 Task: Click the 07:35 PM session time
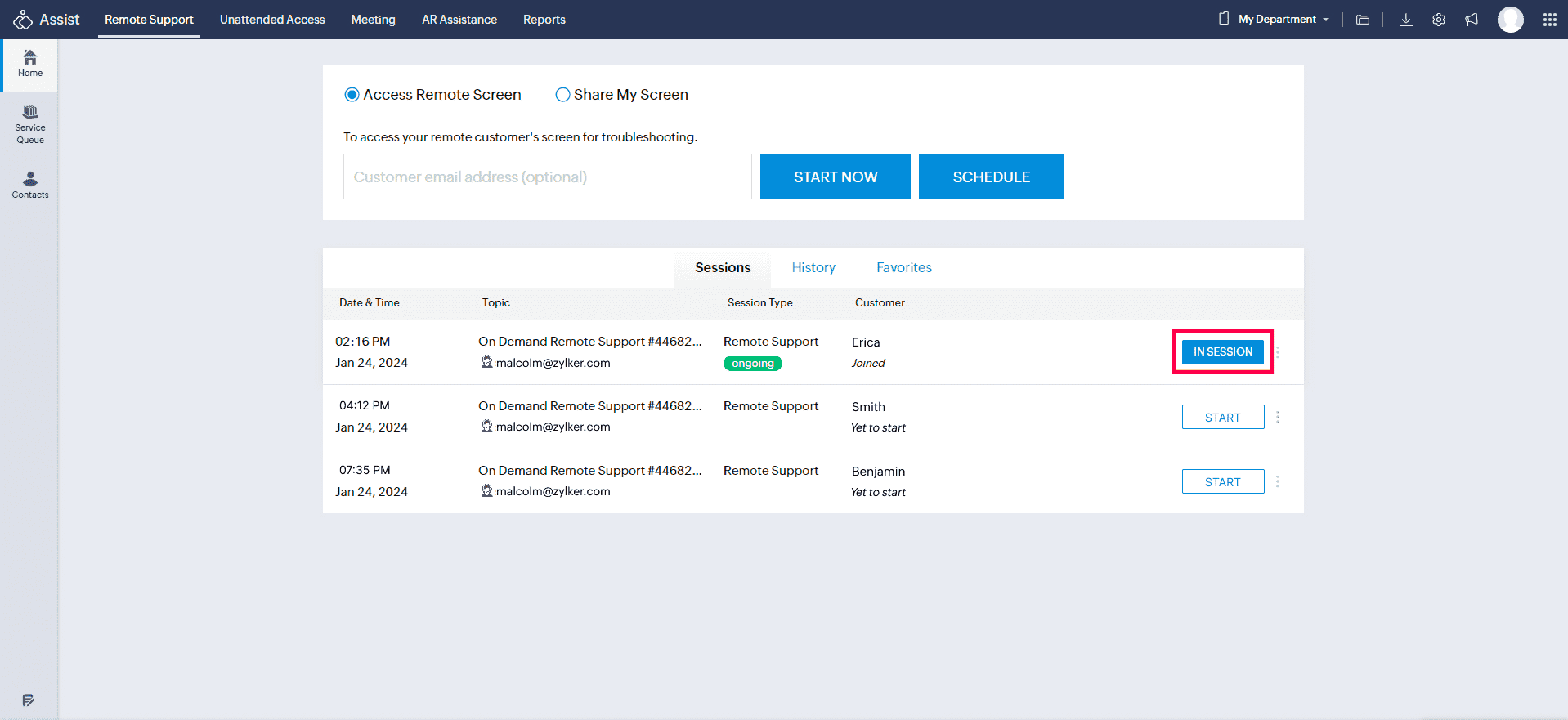click(x=365, y=470)
